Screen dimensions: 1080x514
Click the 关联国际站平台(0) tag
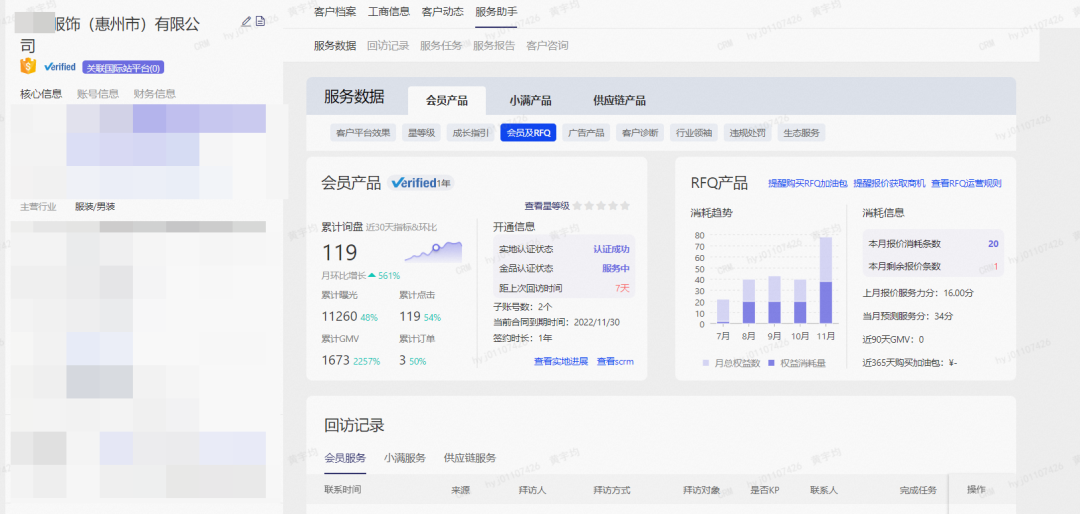123,68
